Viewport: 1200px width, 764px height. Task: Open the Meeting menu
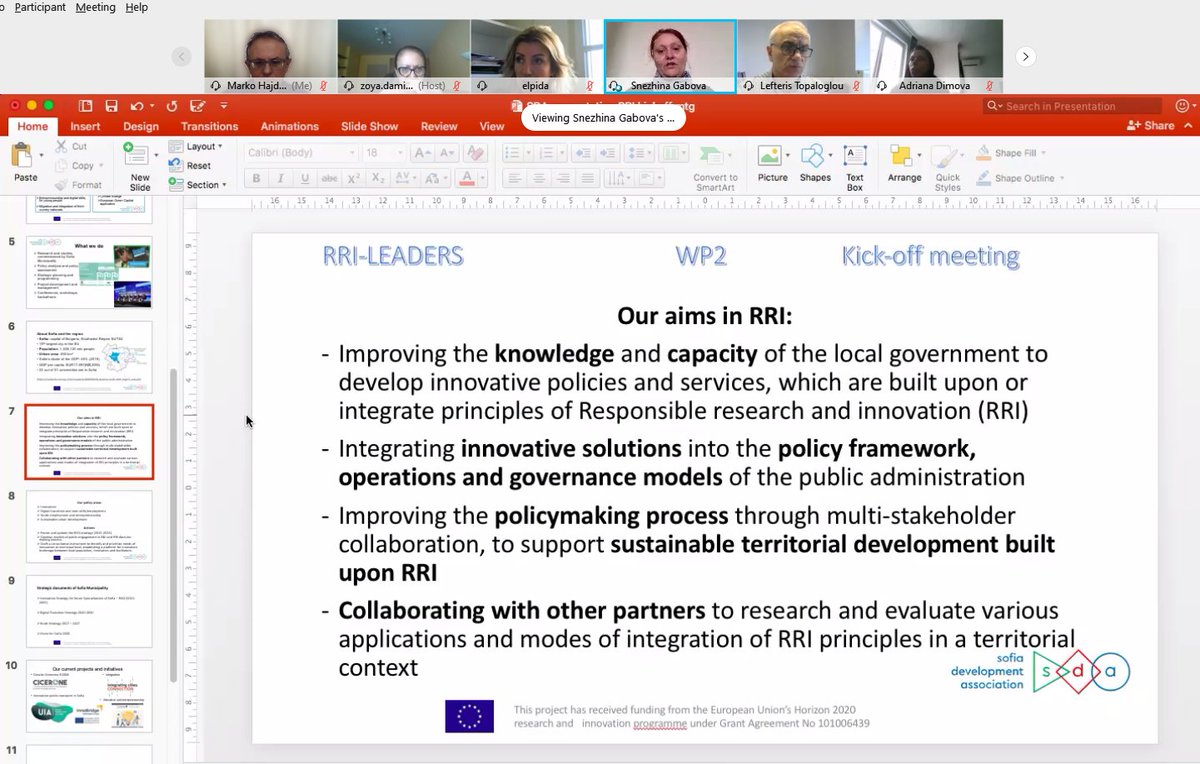(x=96, y=7)
